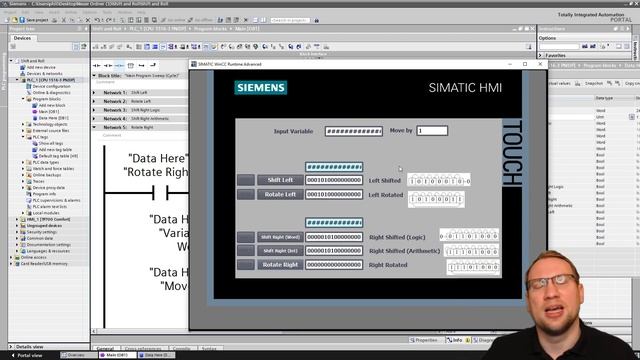Click the Print icon in top toolbar

coord(54,20)
